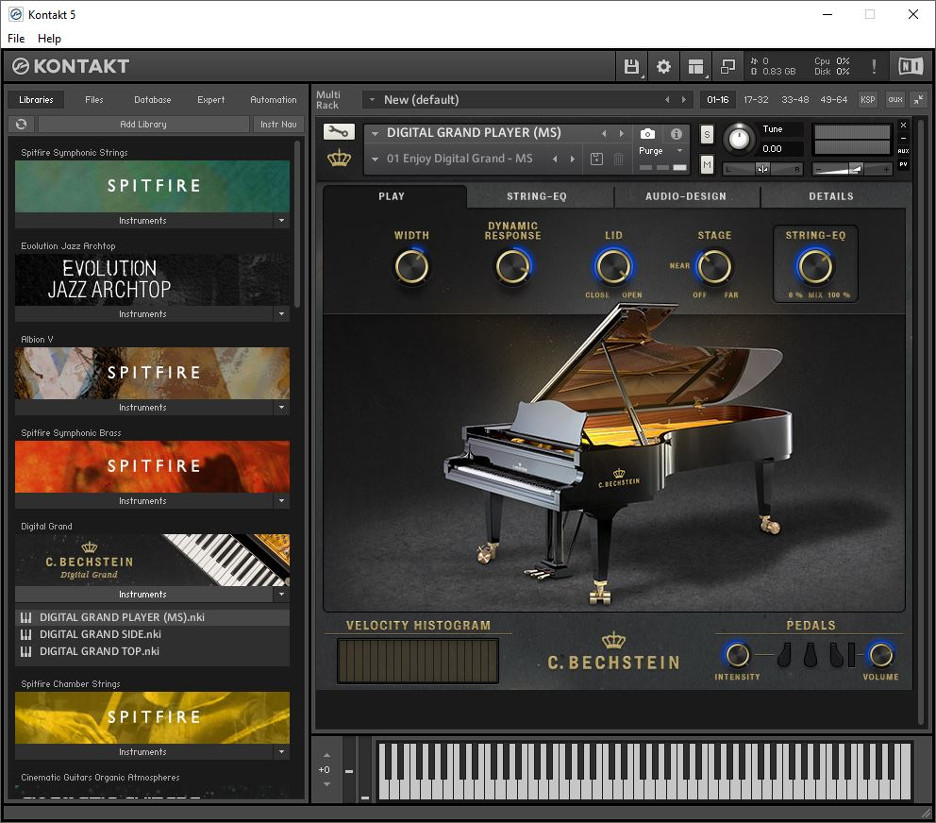936x823 pixels.
Task: Open the Help menu
Action: point(49,38)
